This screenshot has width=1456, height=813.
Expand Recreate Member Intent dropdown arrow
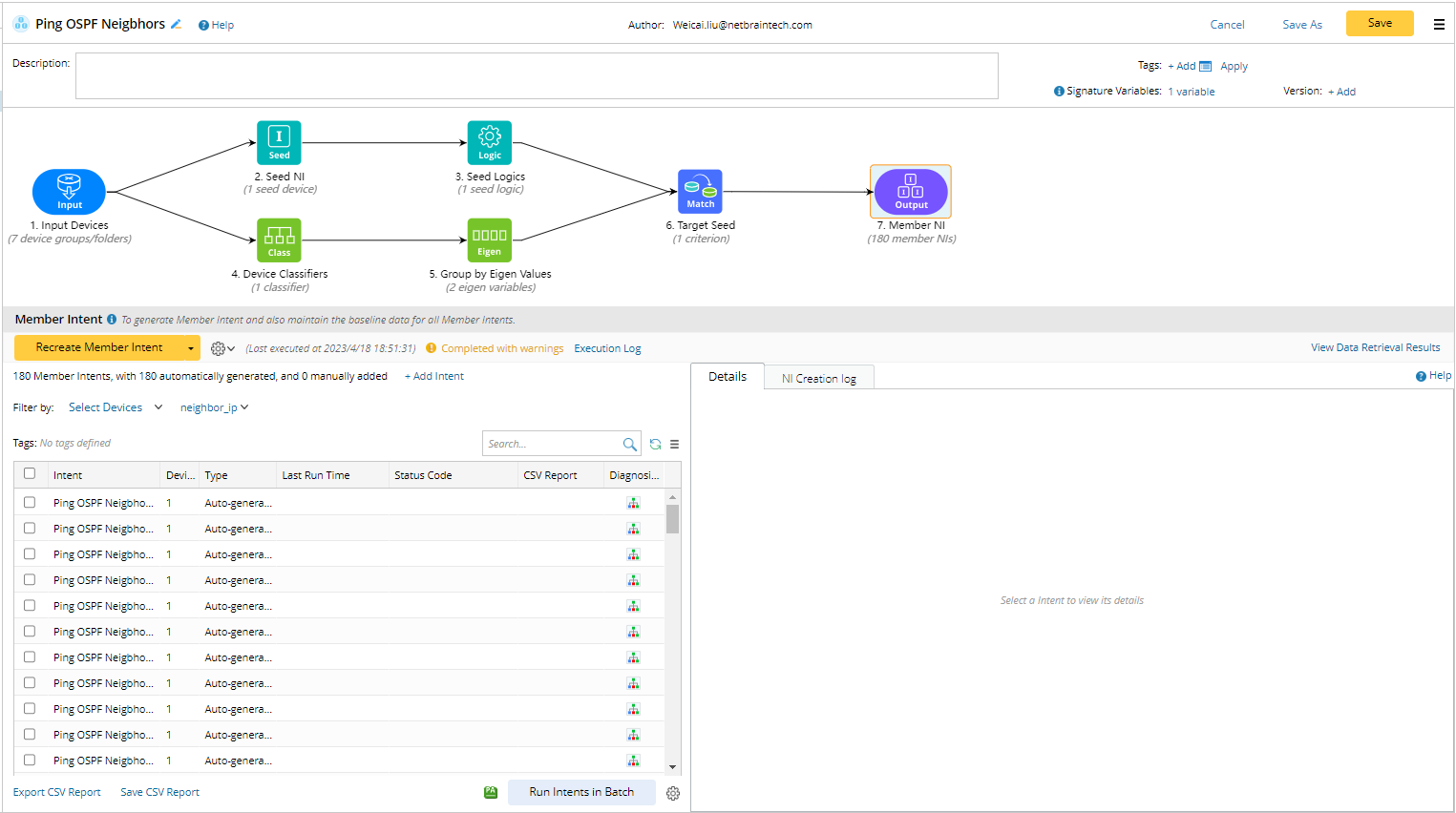point(191,348)
